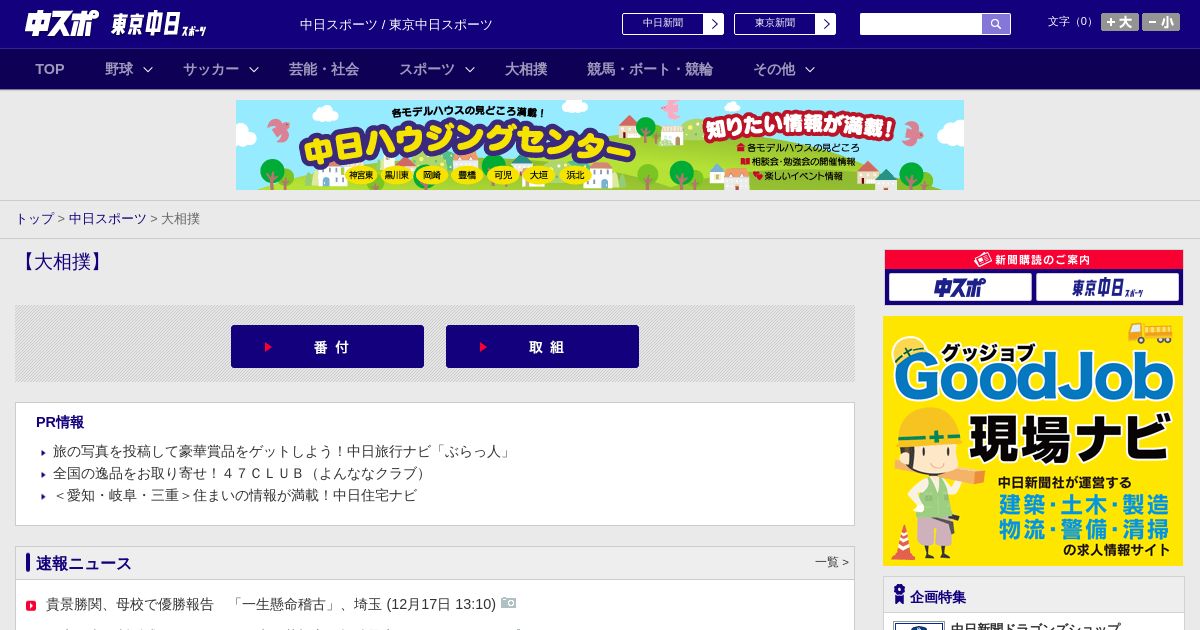Open the ぶらっ人 travel photo PR link

pyautogui.click(x=284, y=451)
